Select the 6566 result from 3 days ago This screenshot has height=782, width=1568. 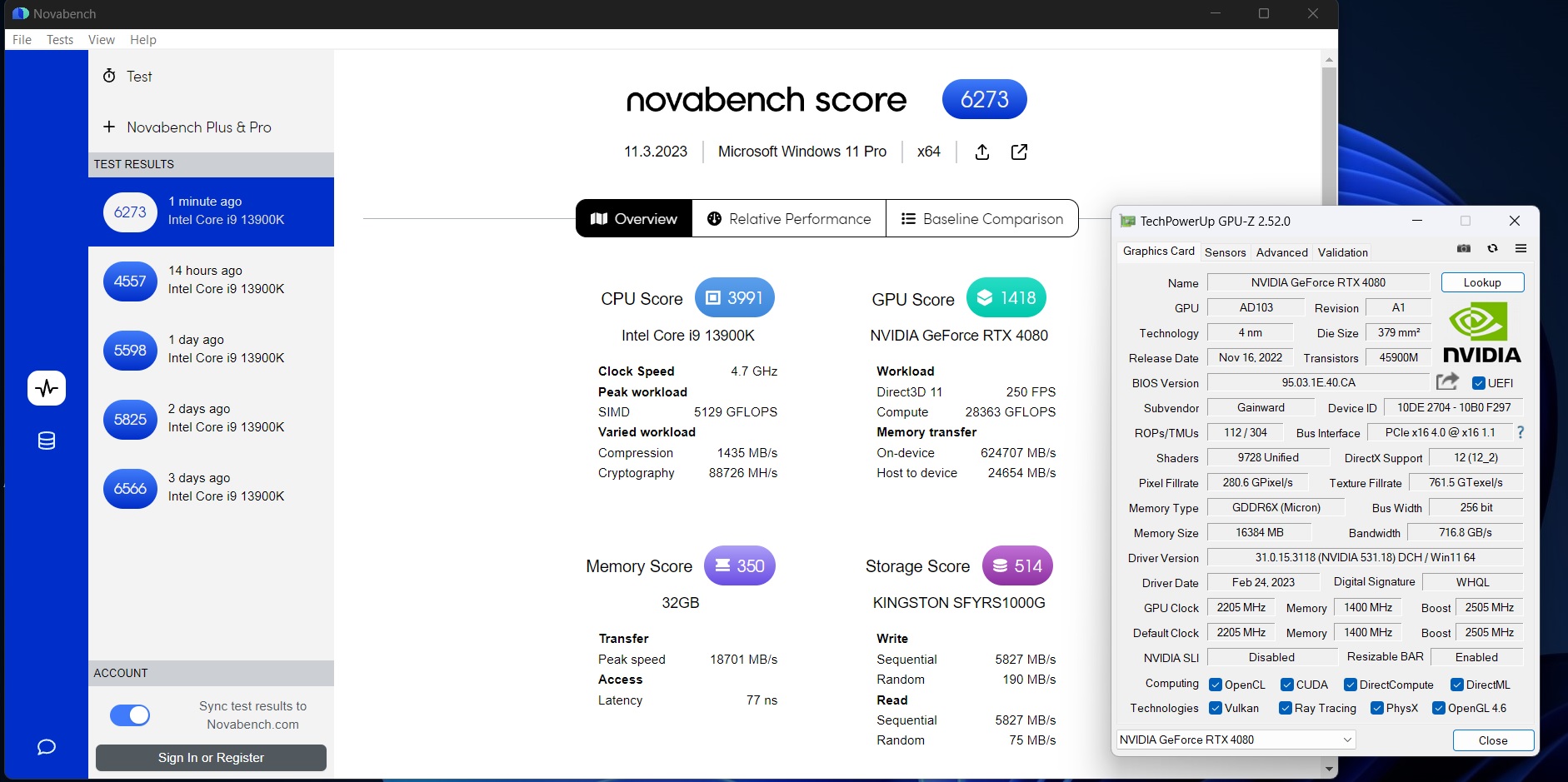point(212,488)
